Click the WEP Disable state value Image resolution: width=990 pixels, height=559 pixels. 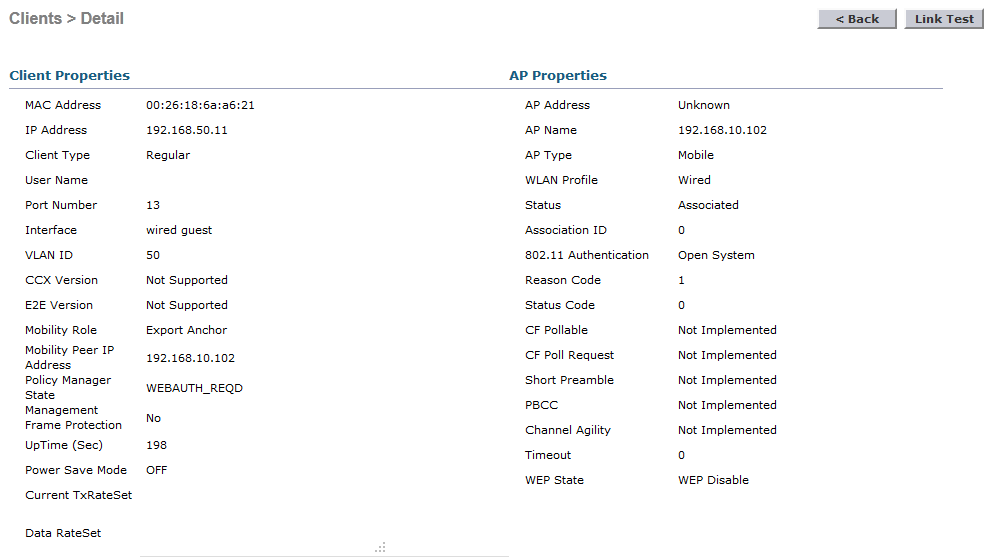coord(713,480)
